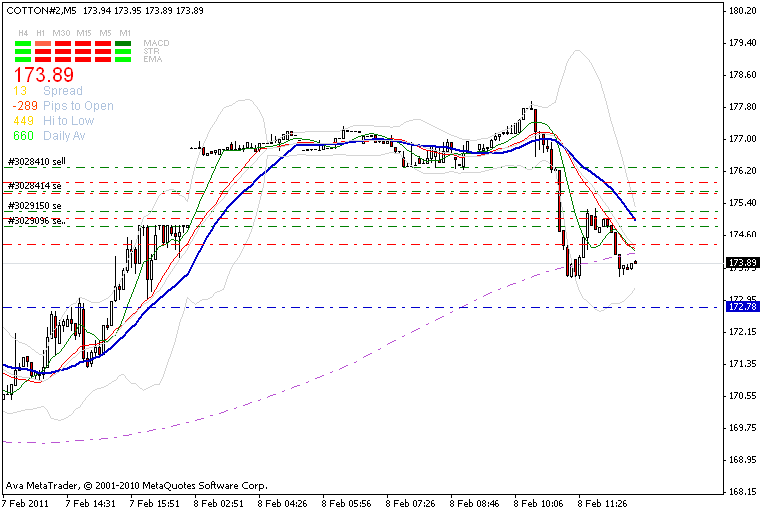Click the Daily Av label

tap(64, 135)
